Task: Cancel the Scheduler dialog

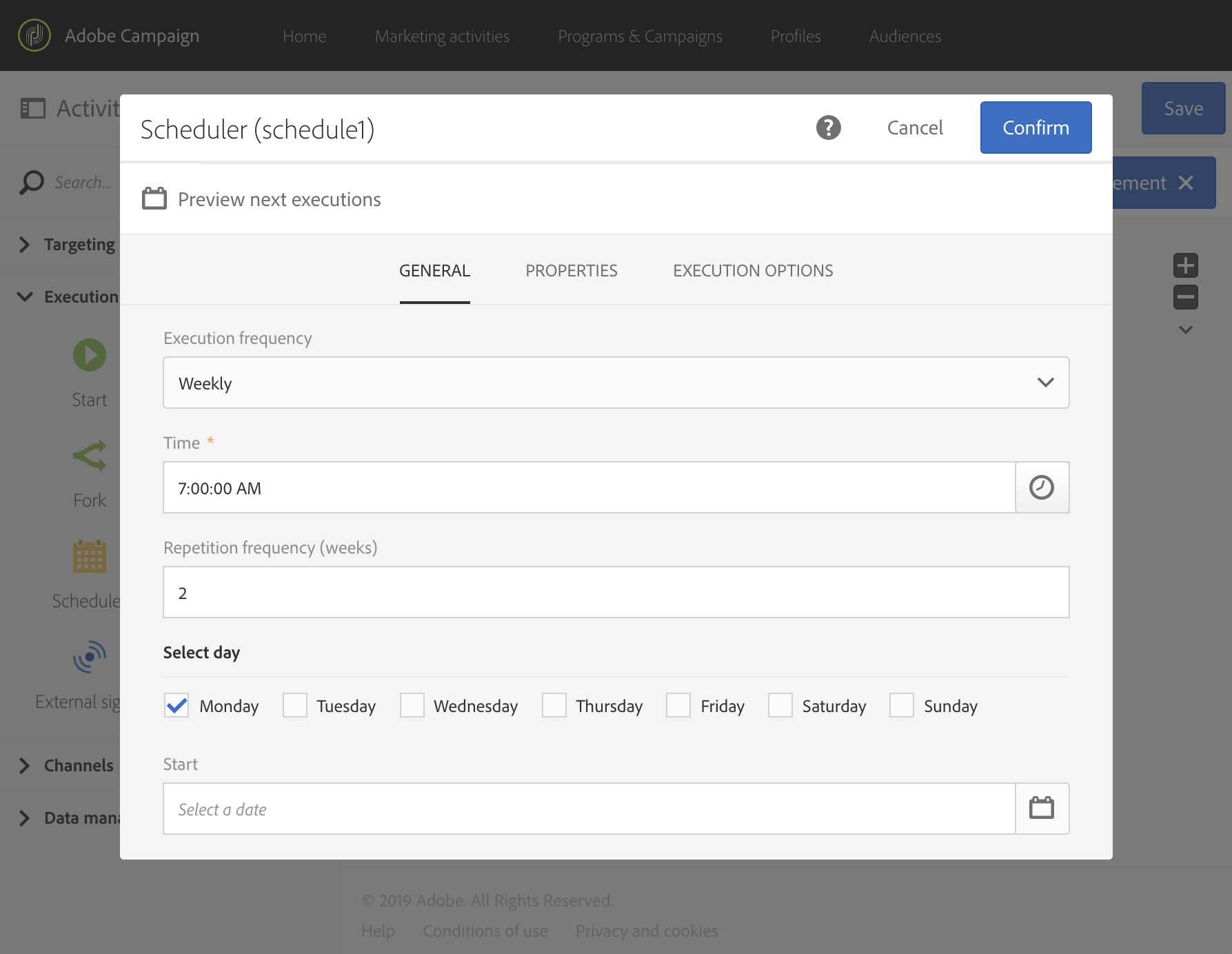Action: (x=915, y=128)
